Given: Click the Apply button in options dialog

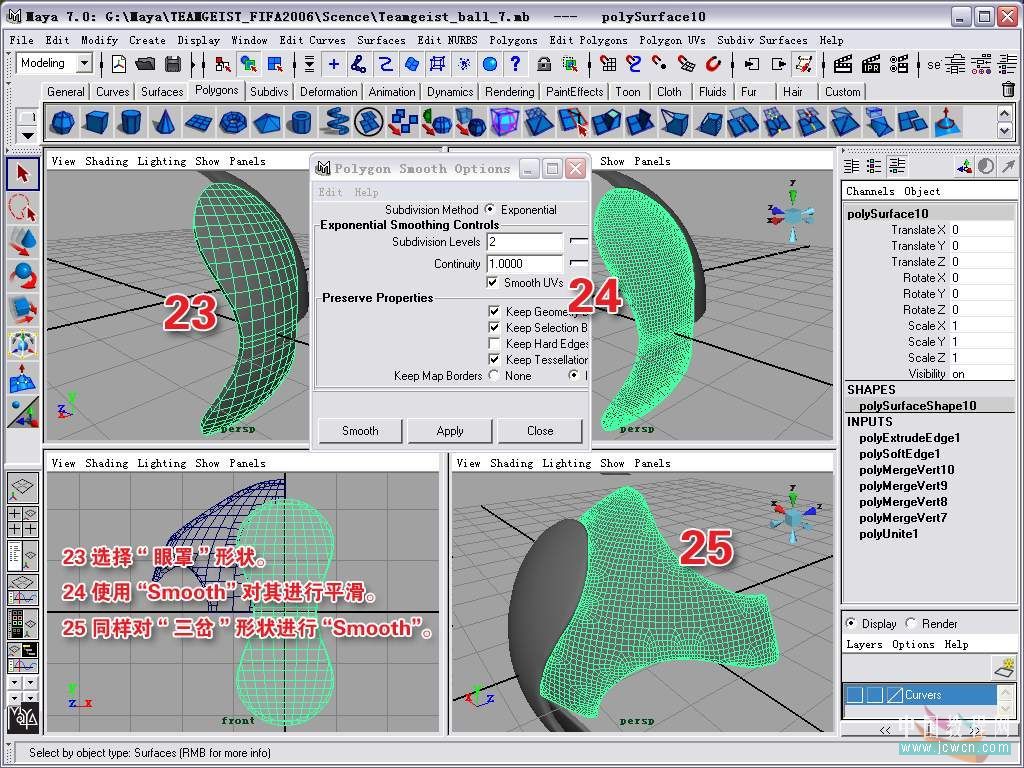Looking at the screenshot, I should click(x=449, y=430).
